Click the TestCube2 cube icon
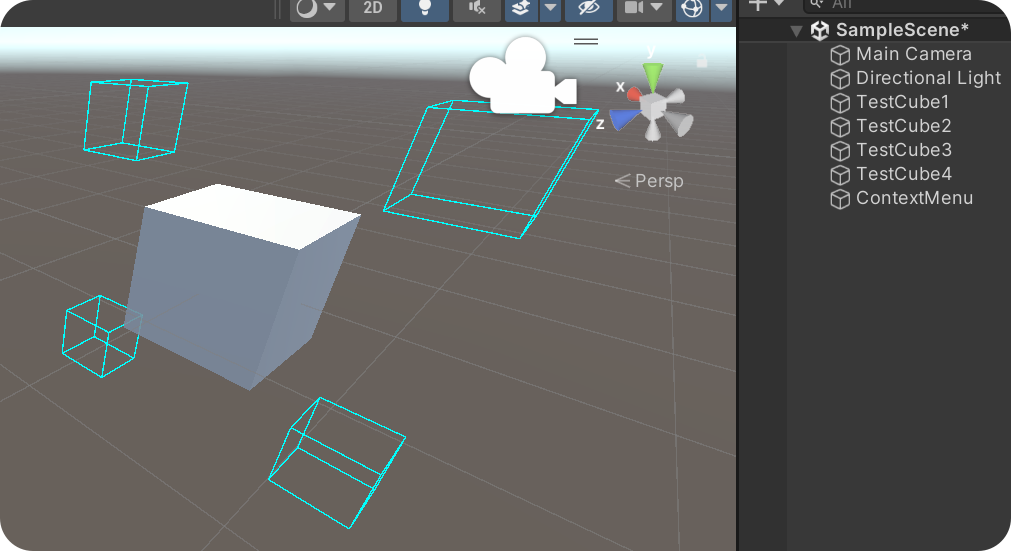Screen dimensions: 1011x551 840,127
